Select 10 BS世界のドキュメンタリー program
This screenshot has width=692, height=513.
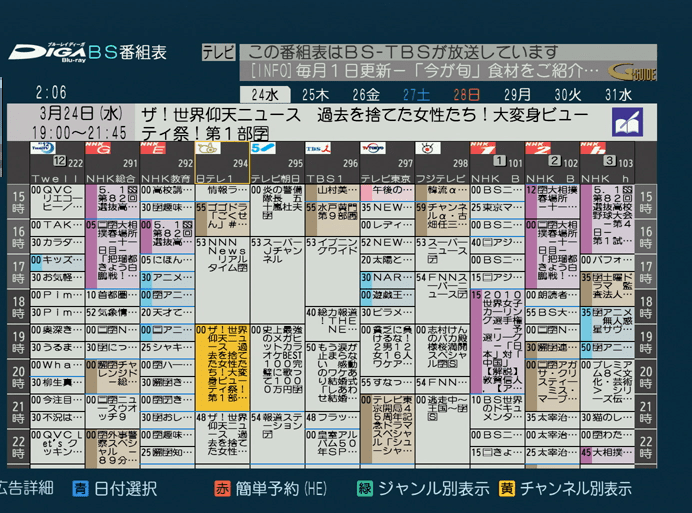pos(497,411)
